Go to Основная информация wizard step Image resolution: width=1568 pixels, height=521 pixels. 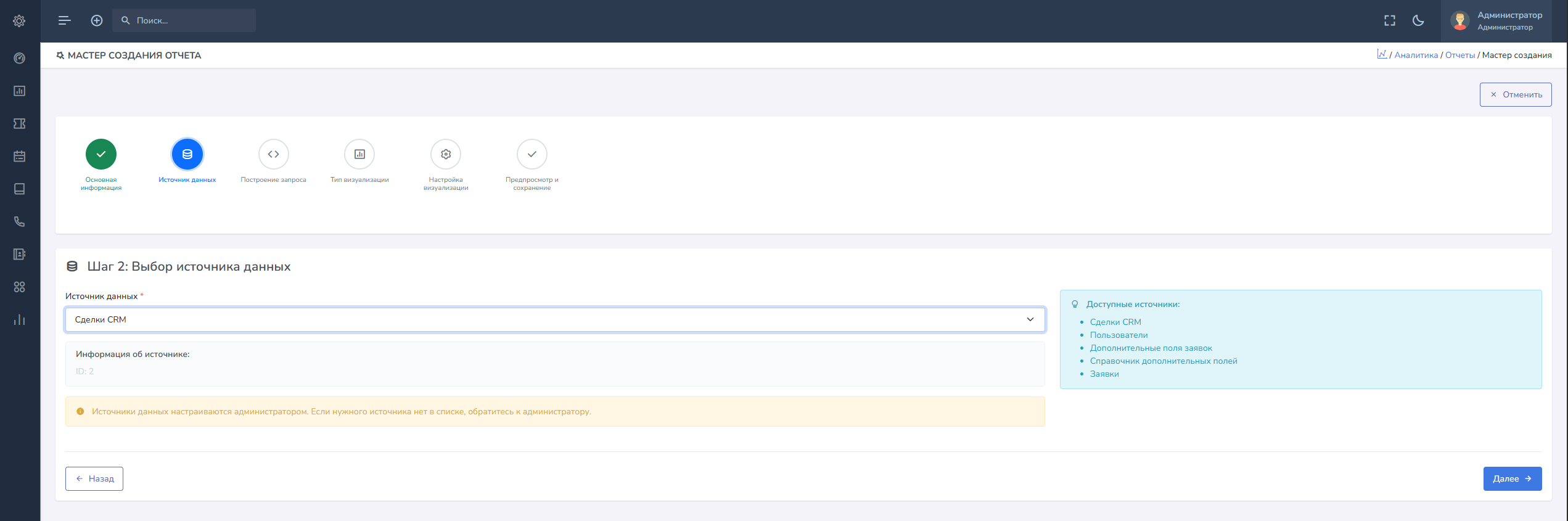tap(101, 155)
